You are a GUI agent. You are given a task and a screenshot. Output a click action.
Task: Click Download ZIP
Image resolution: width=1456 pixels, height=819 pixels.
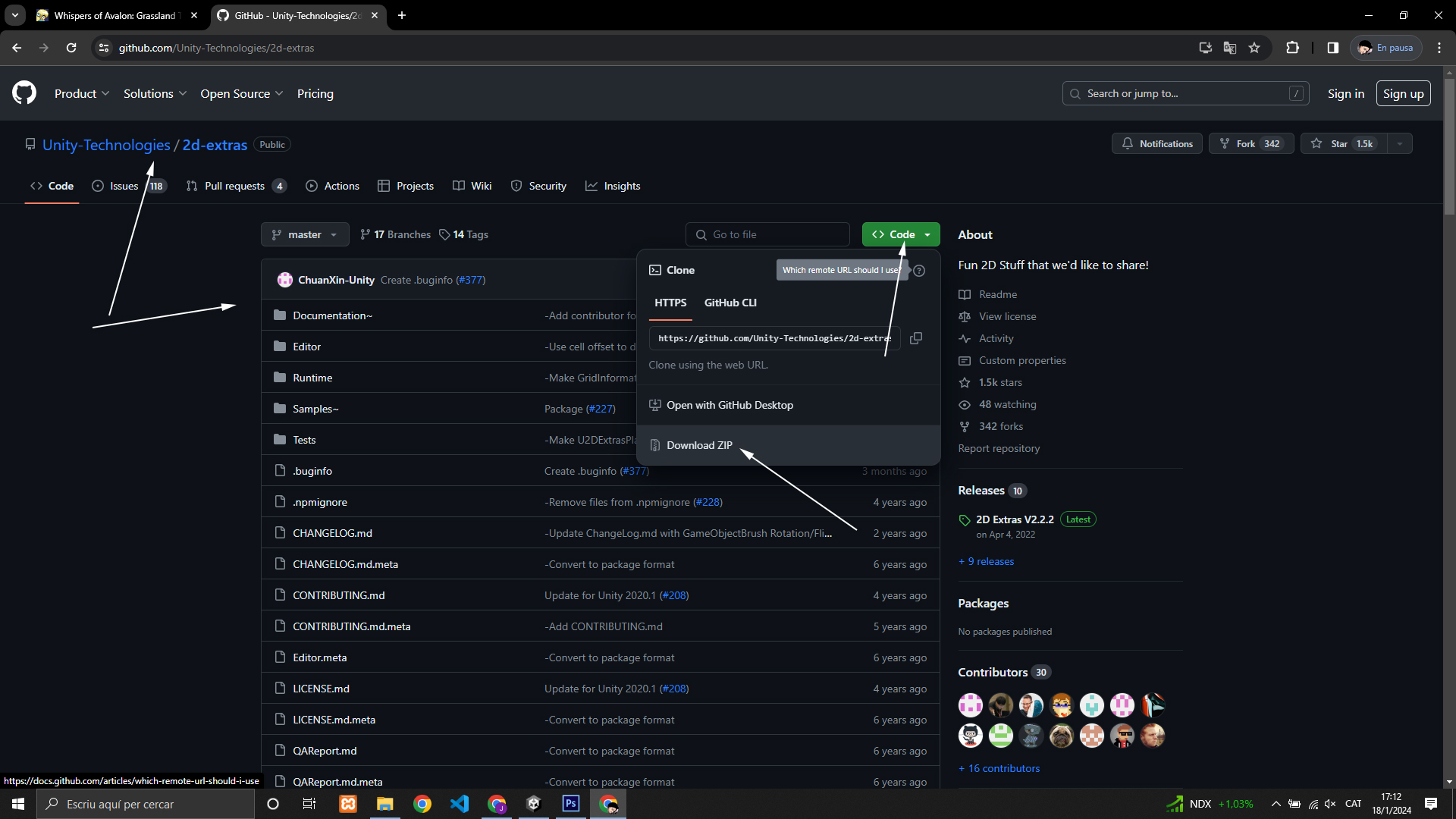click(x=699, y=445)
